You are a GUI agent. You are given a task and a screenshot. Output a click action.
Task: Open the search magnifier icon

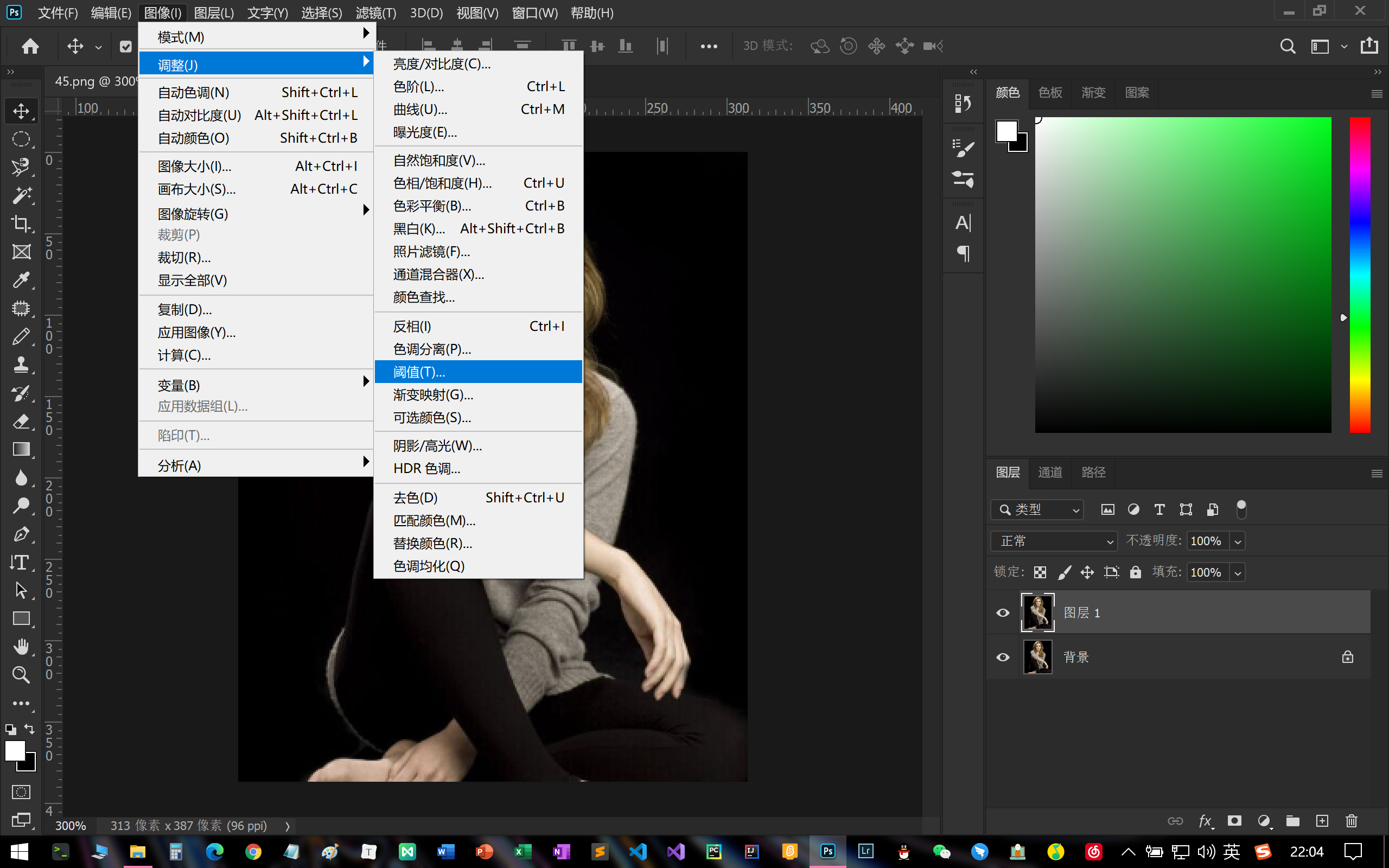1288,46
